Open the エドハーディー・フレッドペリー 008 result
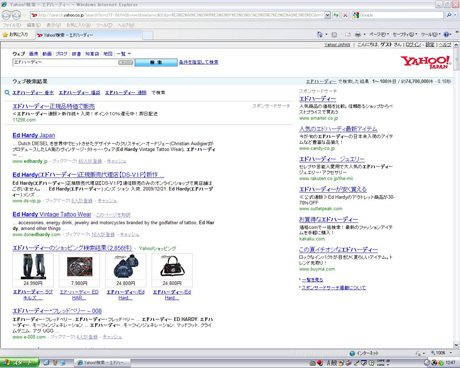Viewport: 460px width, 368px height. pyautogui.click(x=57, y=311)
